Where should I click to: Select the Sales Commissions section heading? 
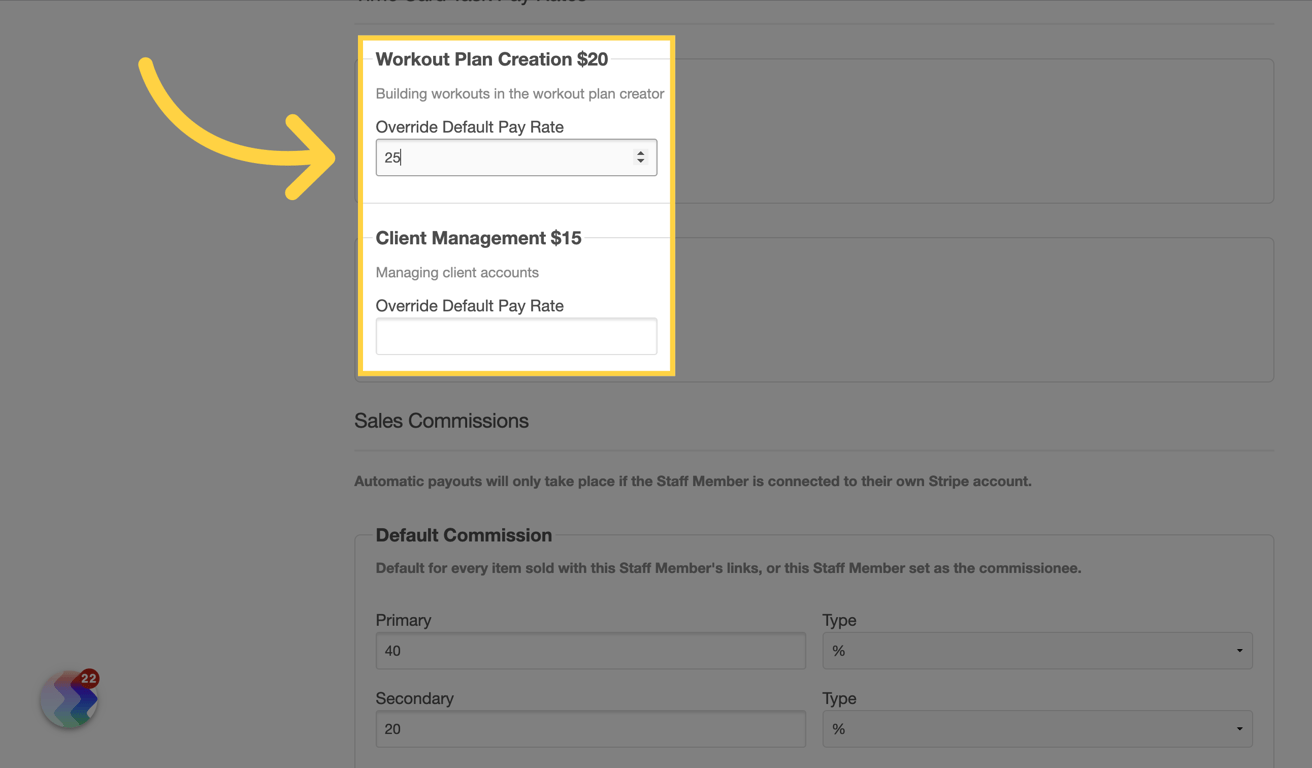pos(441,420)
